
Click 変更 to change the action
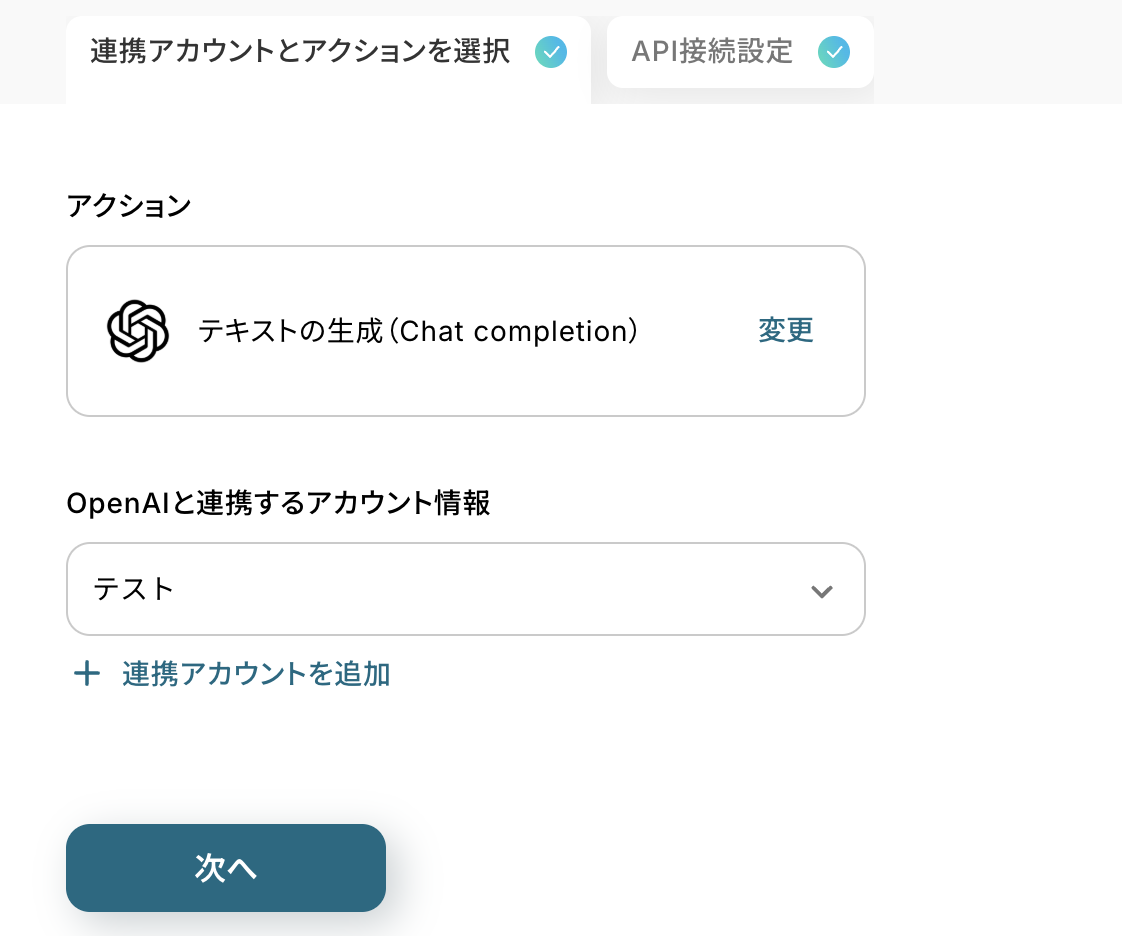coord(786,331)
